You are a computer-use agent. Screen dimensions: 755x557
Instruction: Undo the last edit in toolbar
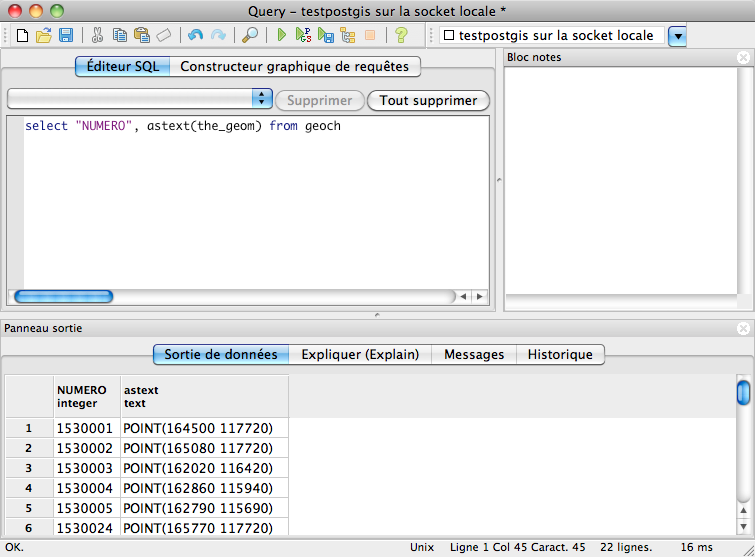tap(195, 35)
